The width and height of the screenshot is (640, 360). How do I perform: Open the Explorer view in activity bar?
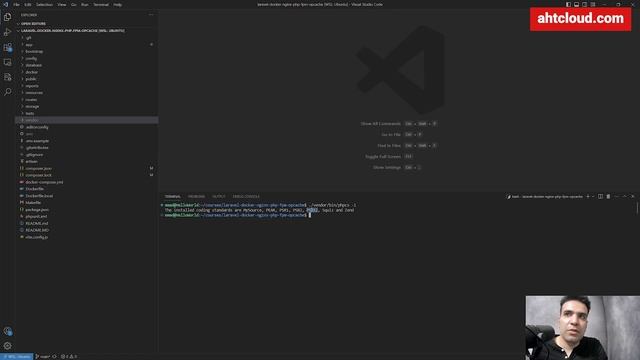7,17
